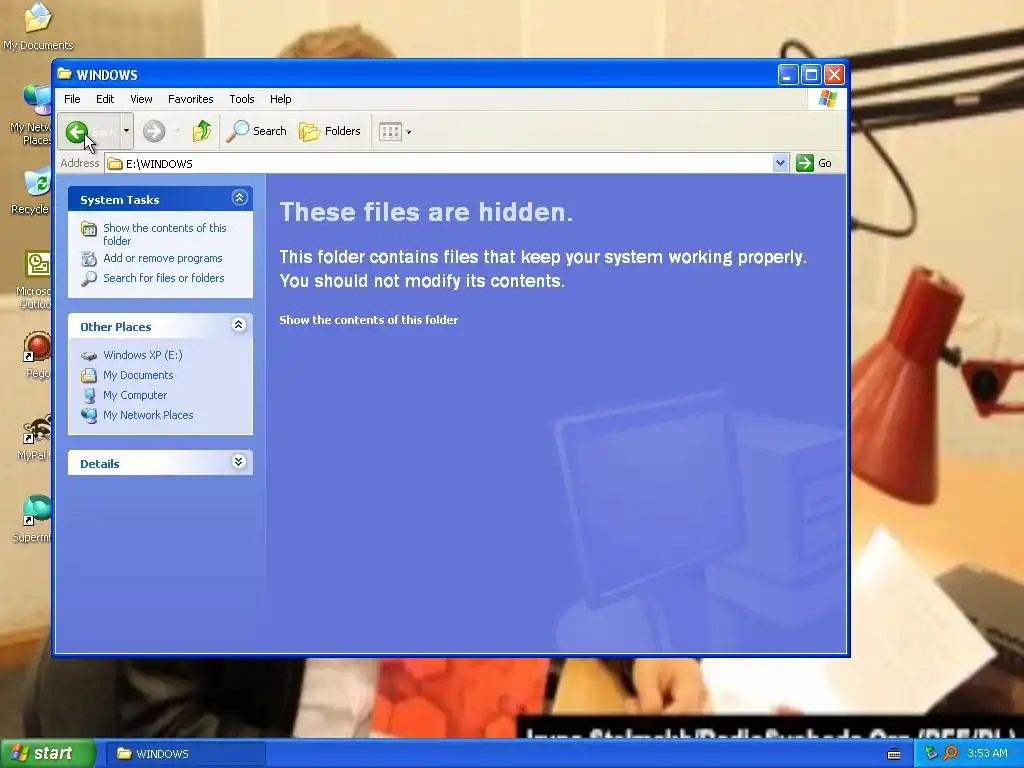Expand the Details panel

tap(239, 462)
